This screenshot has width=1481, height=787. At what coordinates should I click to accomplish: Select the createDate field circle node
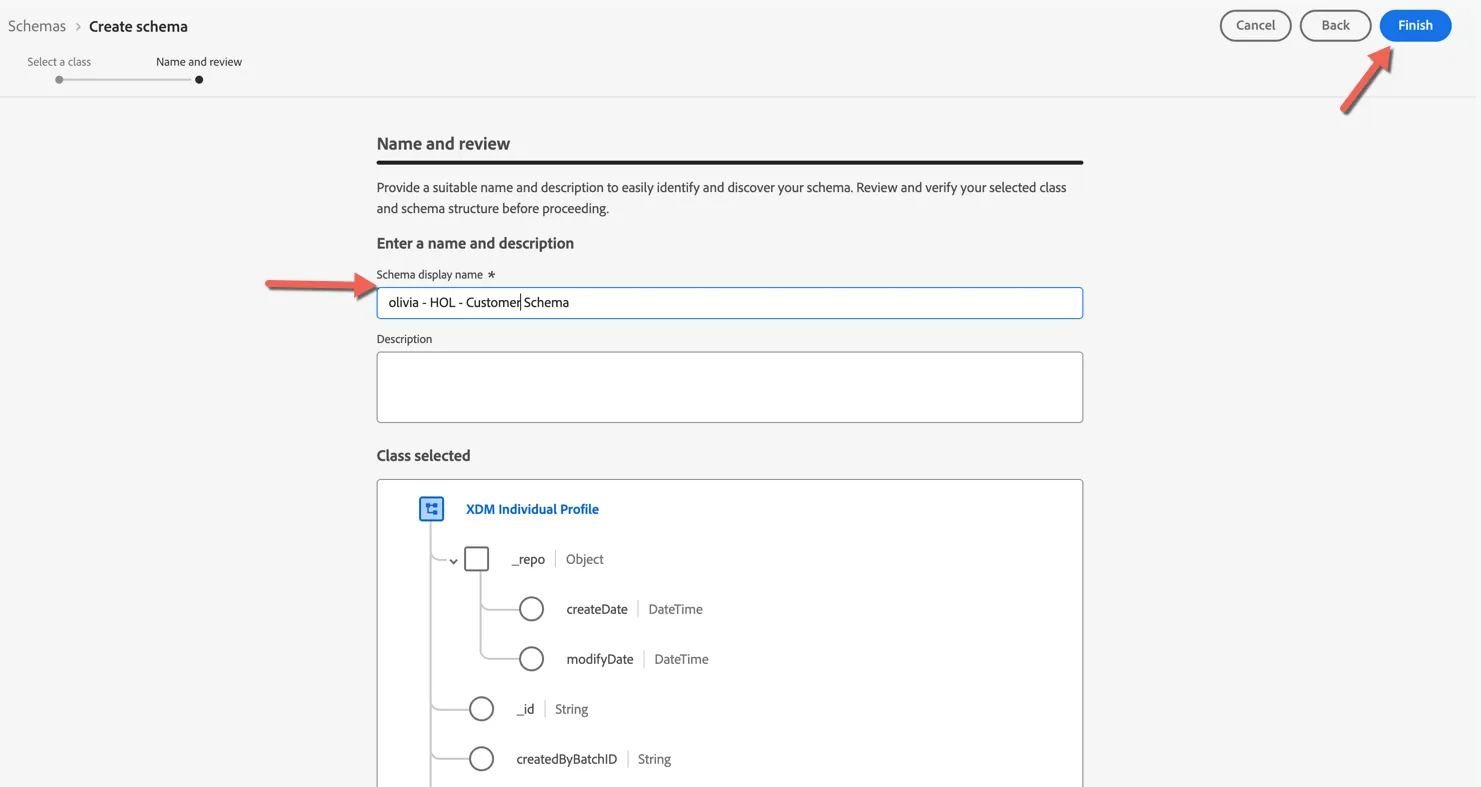pos(532,609)
